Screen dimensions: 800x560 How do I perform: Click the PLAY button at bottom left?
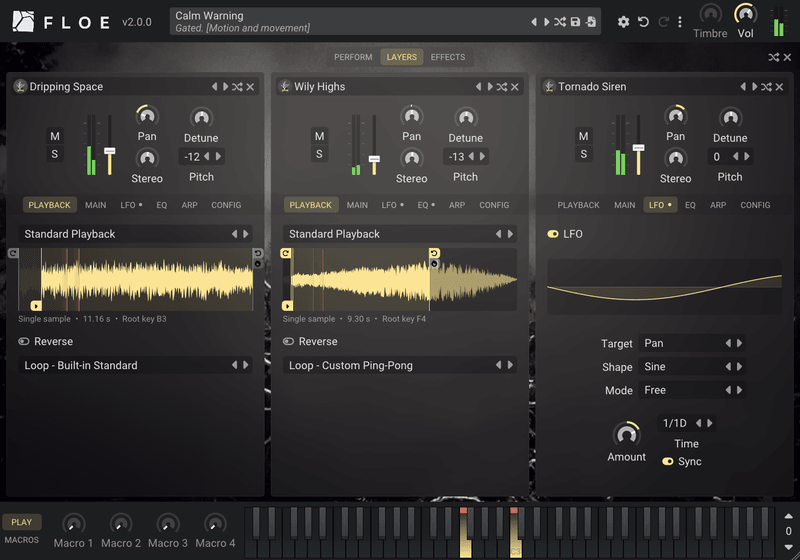click(x=21, y=522)
